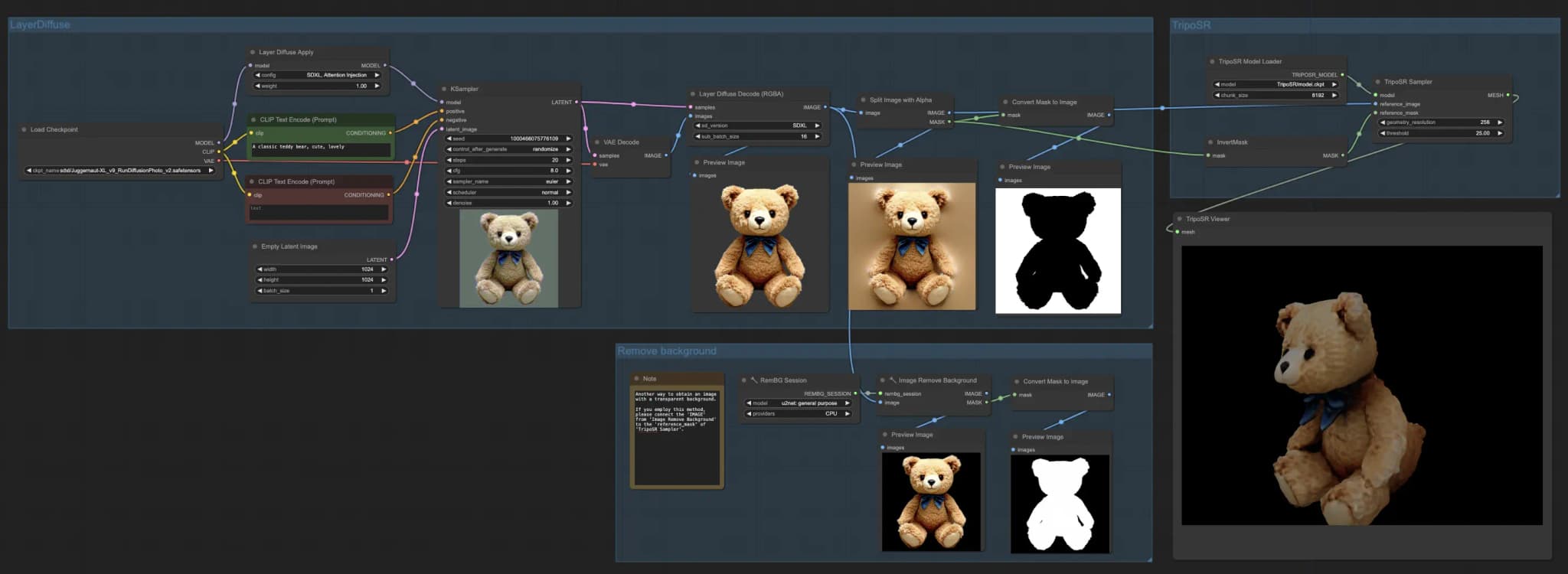Increase the KSampler steps value with right arrow
The image size is (1568, 574).
568,160
